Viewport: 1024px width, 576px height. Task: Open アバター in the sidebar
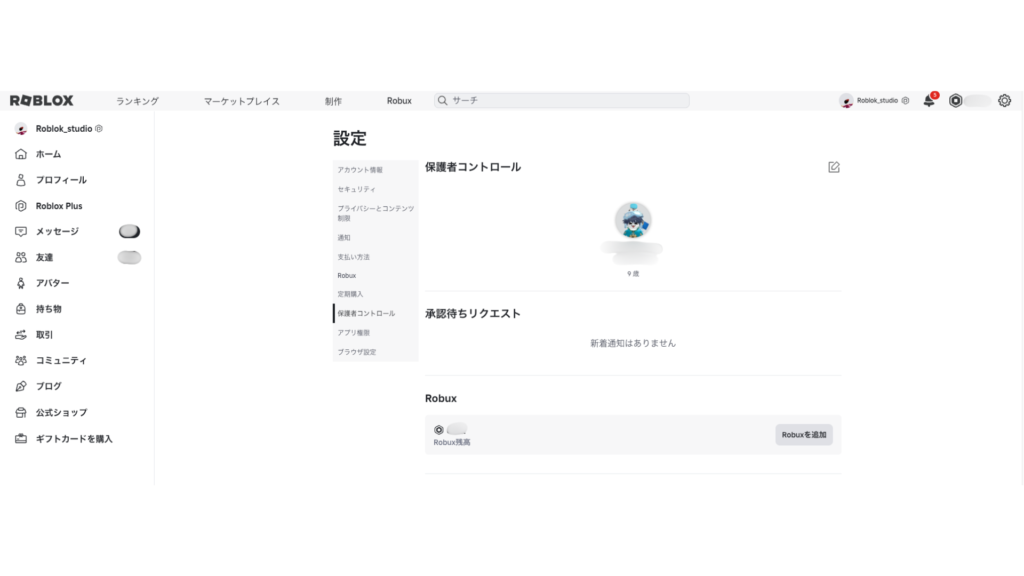pos(42,283)
